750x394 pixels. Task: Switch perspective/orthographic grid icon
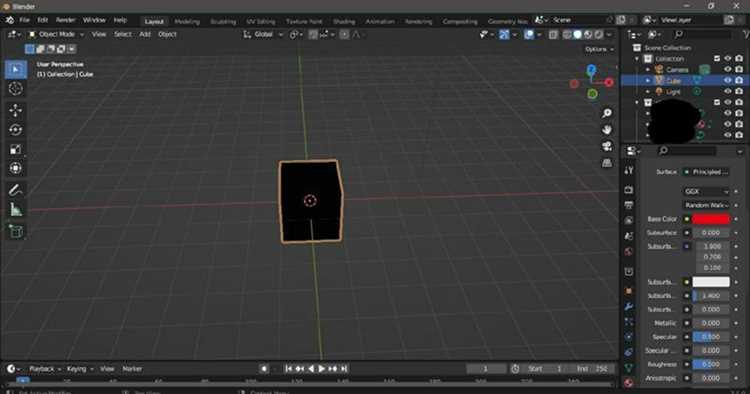click(x=607, y=163)
